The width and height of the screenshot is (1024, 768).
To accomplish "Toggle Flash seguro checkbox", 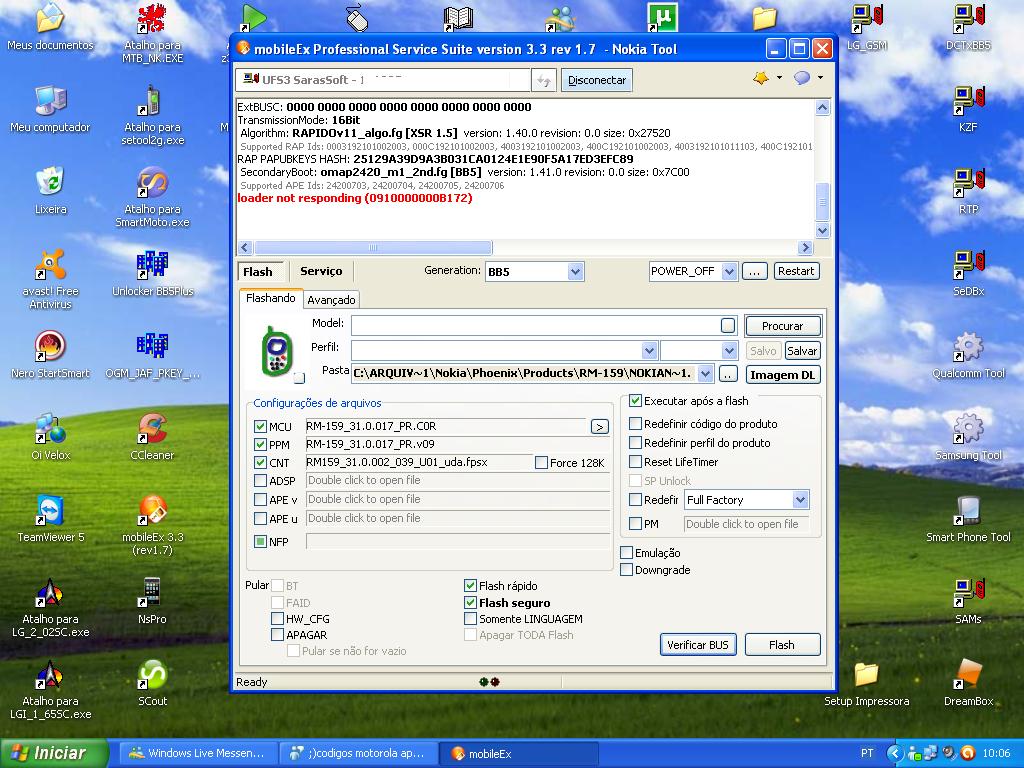I will click(x=470, y=603).
